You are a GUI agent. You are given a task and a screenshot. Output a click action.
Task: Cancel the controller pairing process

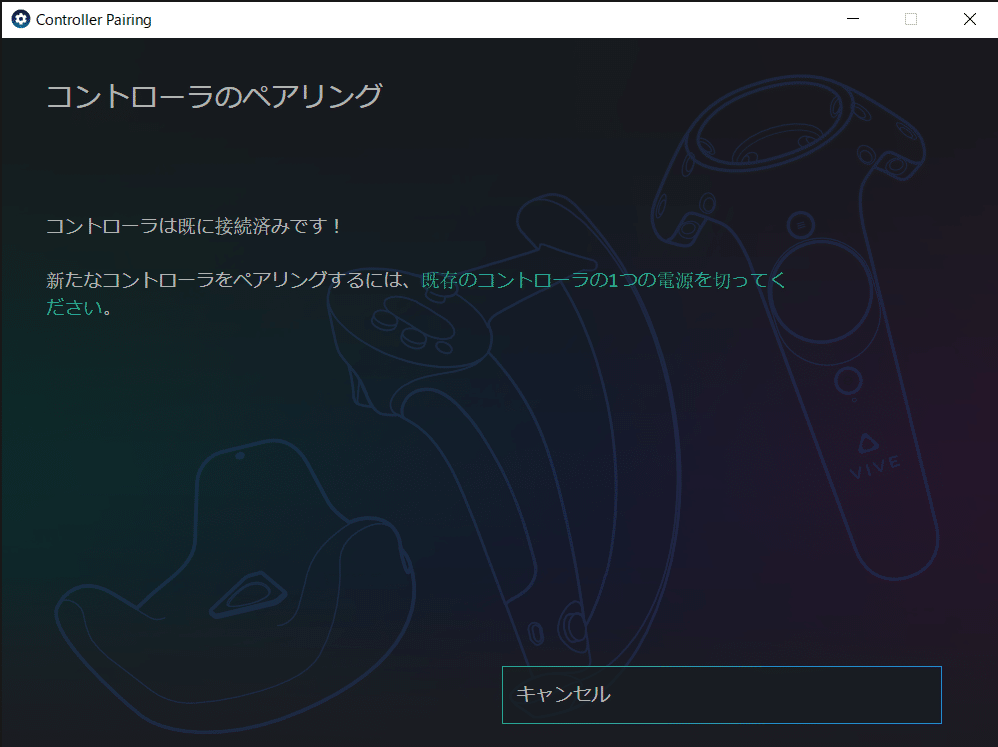point(720,694)
